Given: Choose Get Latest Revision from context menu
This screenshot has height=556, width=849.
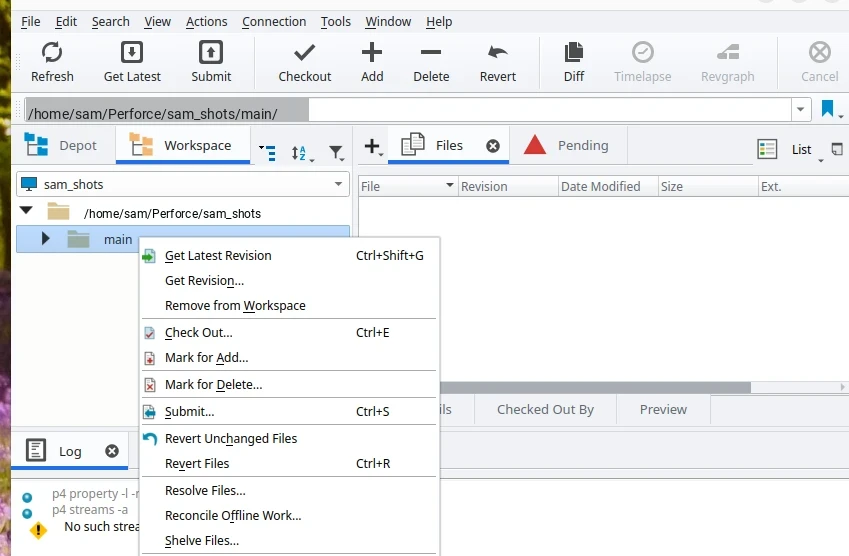Looking at the screenshot, I should click(289, 256).
